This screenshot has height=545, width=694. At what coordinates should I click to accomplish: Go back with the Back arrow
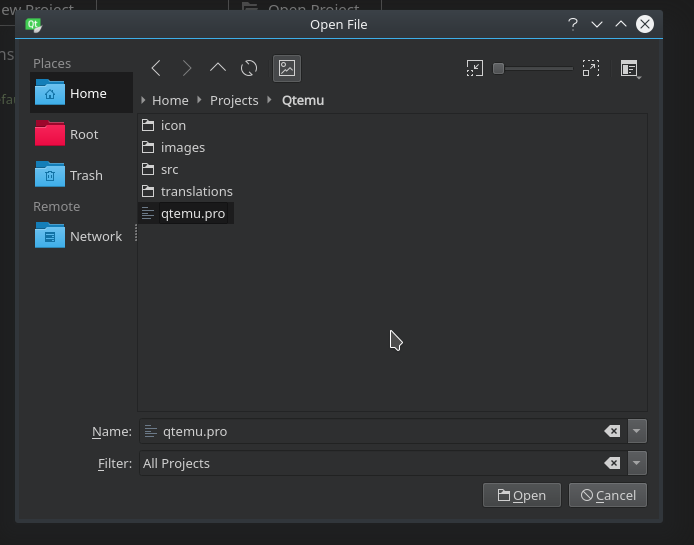click(x=156, y=68)
